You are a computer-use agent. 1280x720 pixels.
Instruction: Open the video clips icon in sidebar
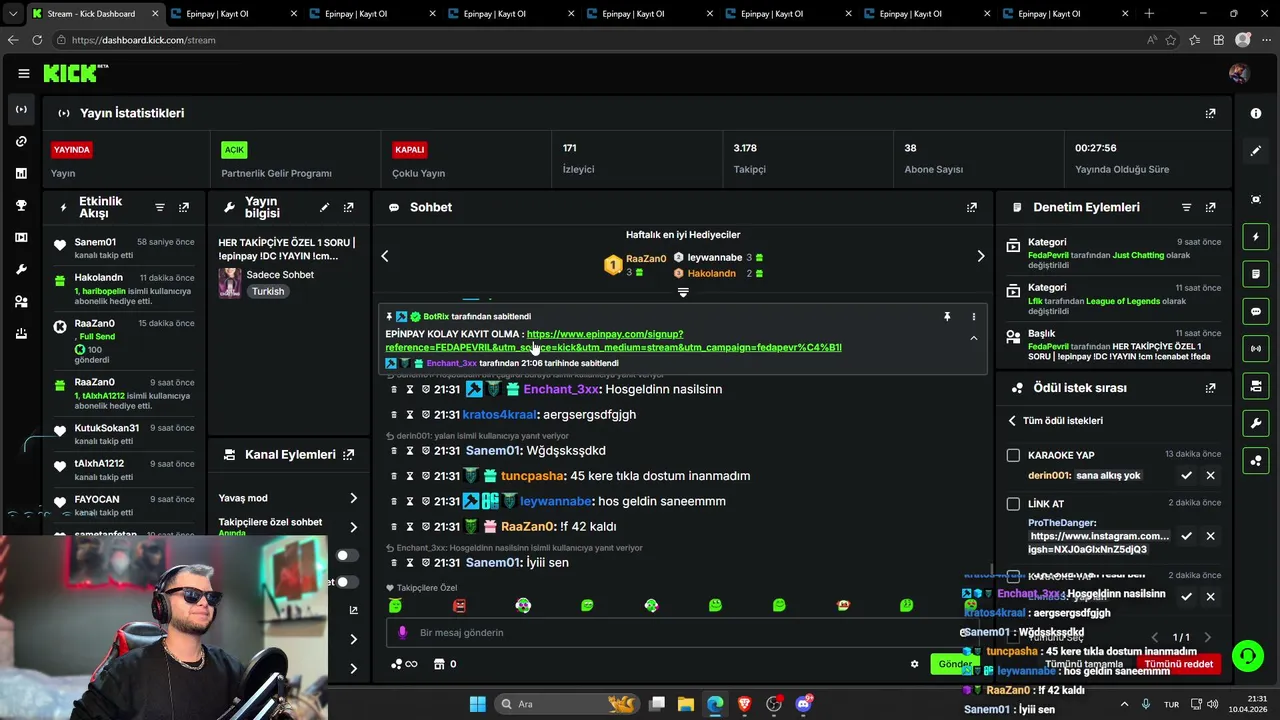21,237
